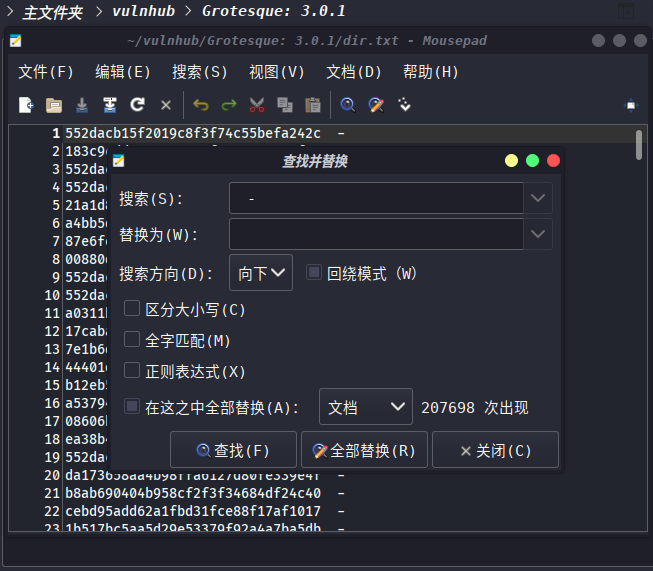The width and height of the screenshot is (653, 571).
Task: Open Find and Replace toolbar icon
Action: pos(376,105)
